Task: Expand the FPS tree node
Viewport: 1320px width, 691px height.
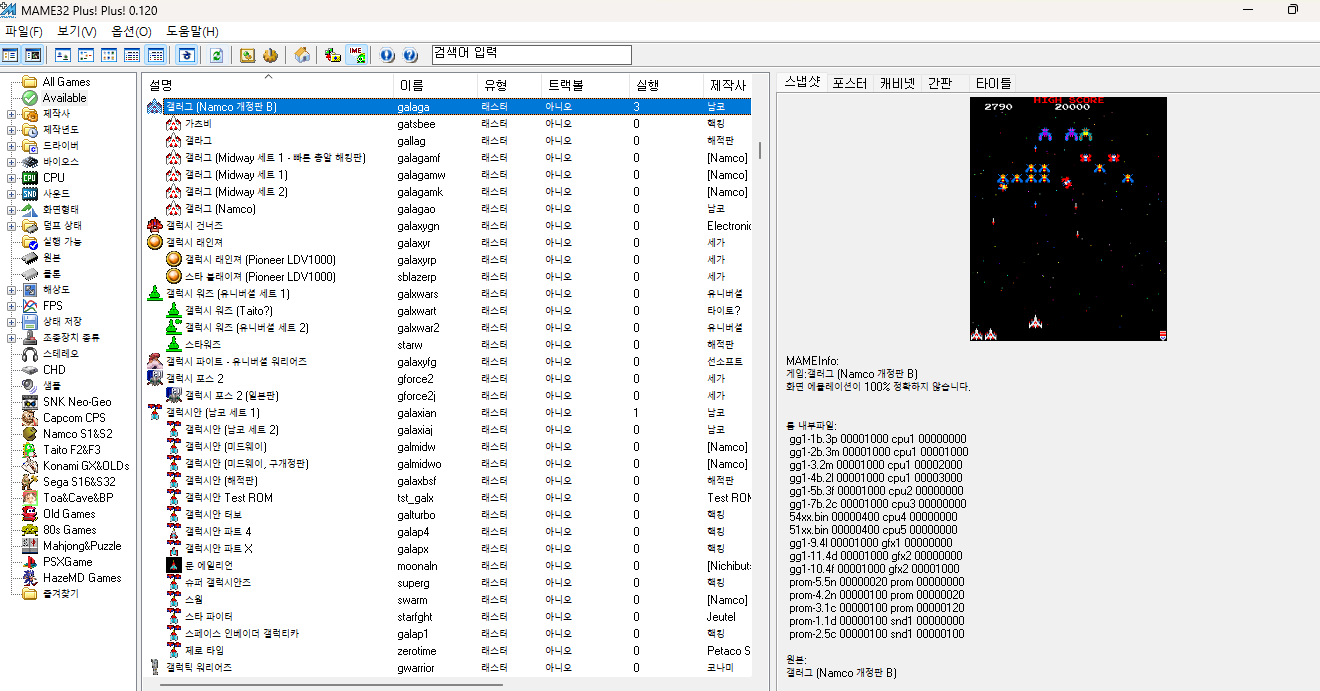Action: point(11,306)
